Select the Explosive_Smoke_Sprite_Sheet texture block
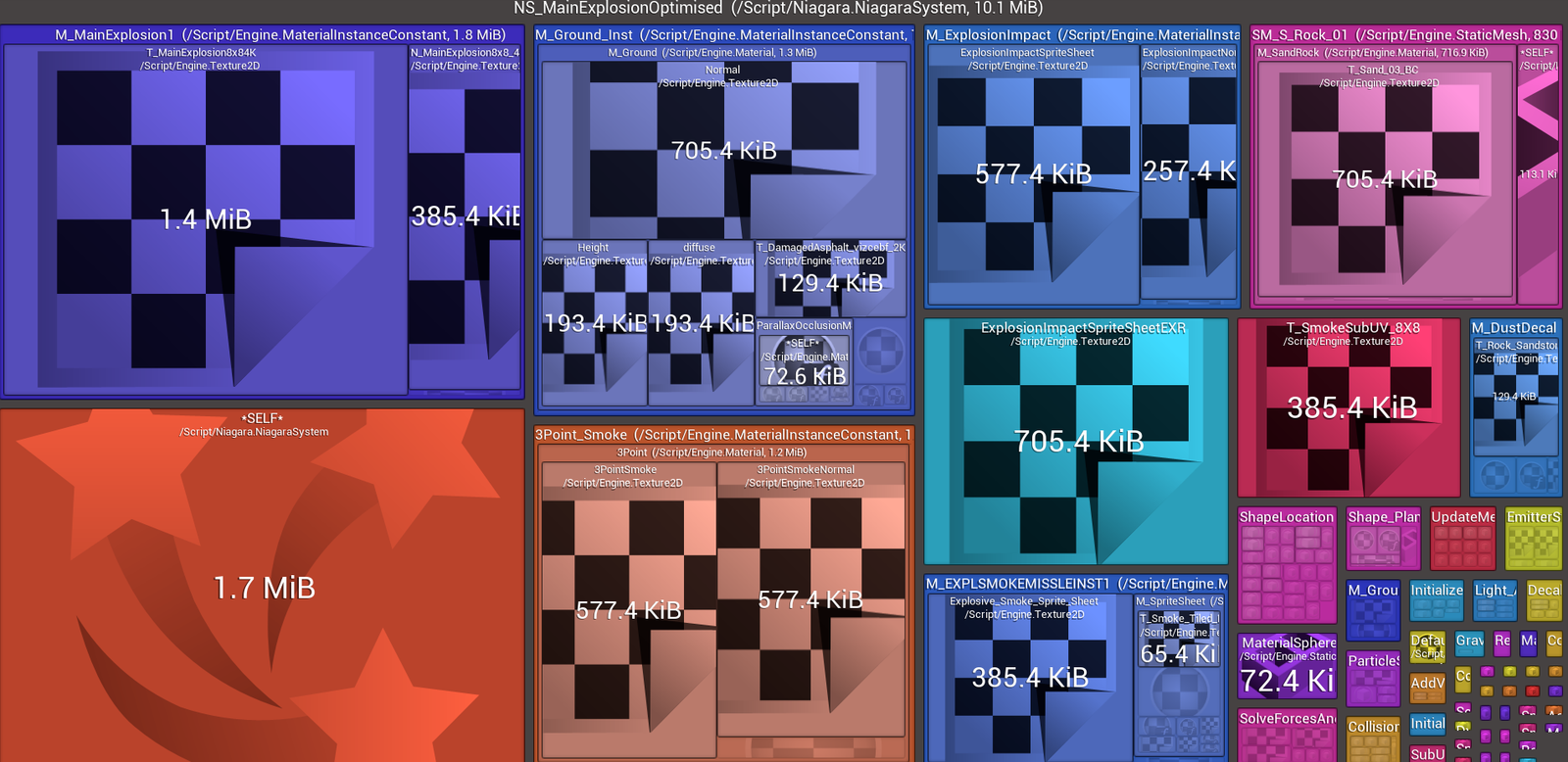The width and height of the screenshot is (1568, 762). coord(1029,678)
